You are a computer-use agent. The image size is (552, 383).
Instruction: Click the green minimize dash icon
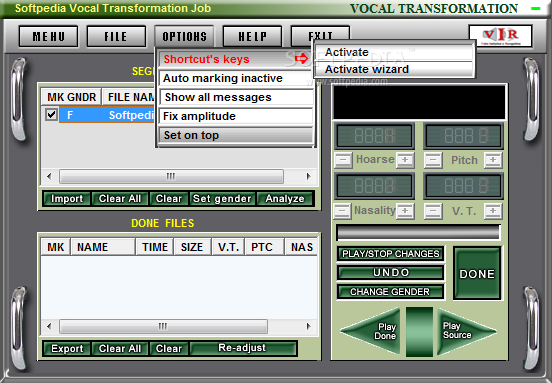[x=535, y=8]
